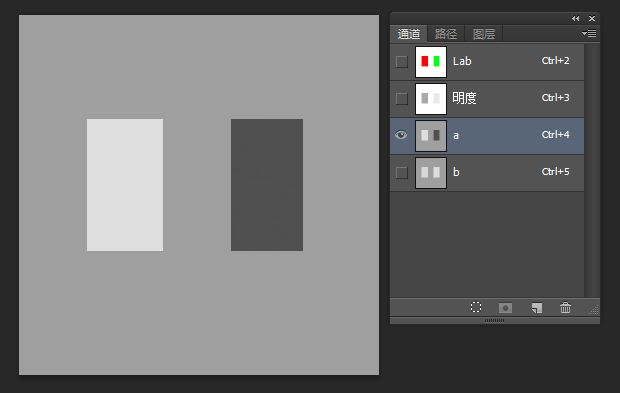Load channel as selection icon
The image size is (620, 393).
[x=476, y=307]
